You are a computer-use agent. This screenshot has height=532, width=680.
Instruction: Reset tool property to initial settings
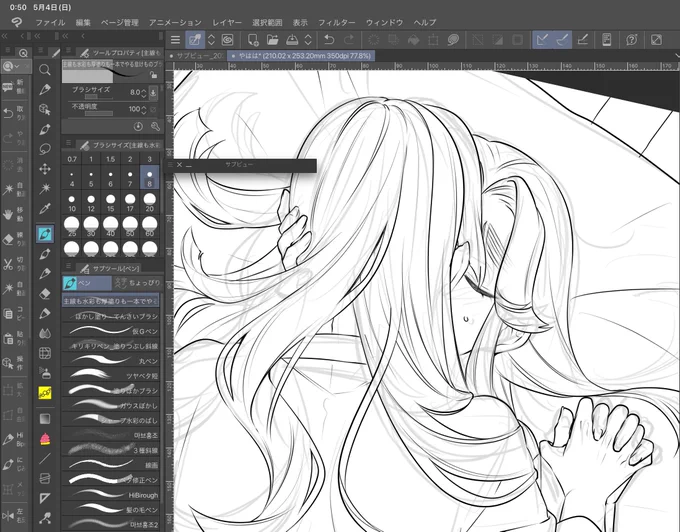coord(138,127)
